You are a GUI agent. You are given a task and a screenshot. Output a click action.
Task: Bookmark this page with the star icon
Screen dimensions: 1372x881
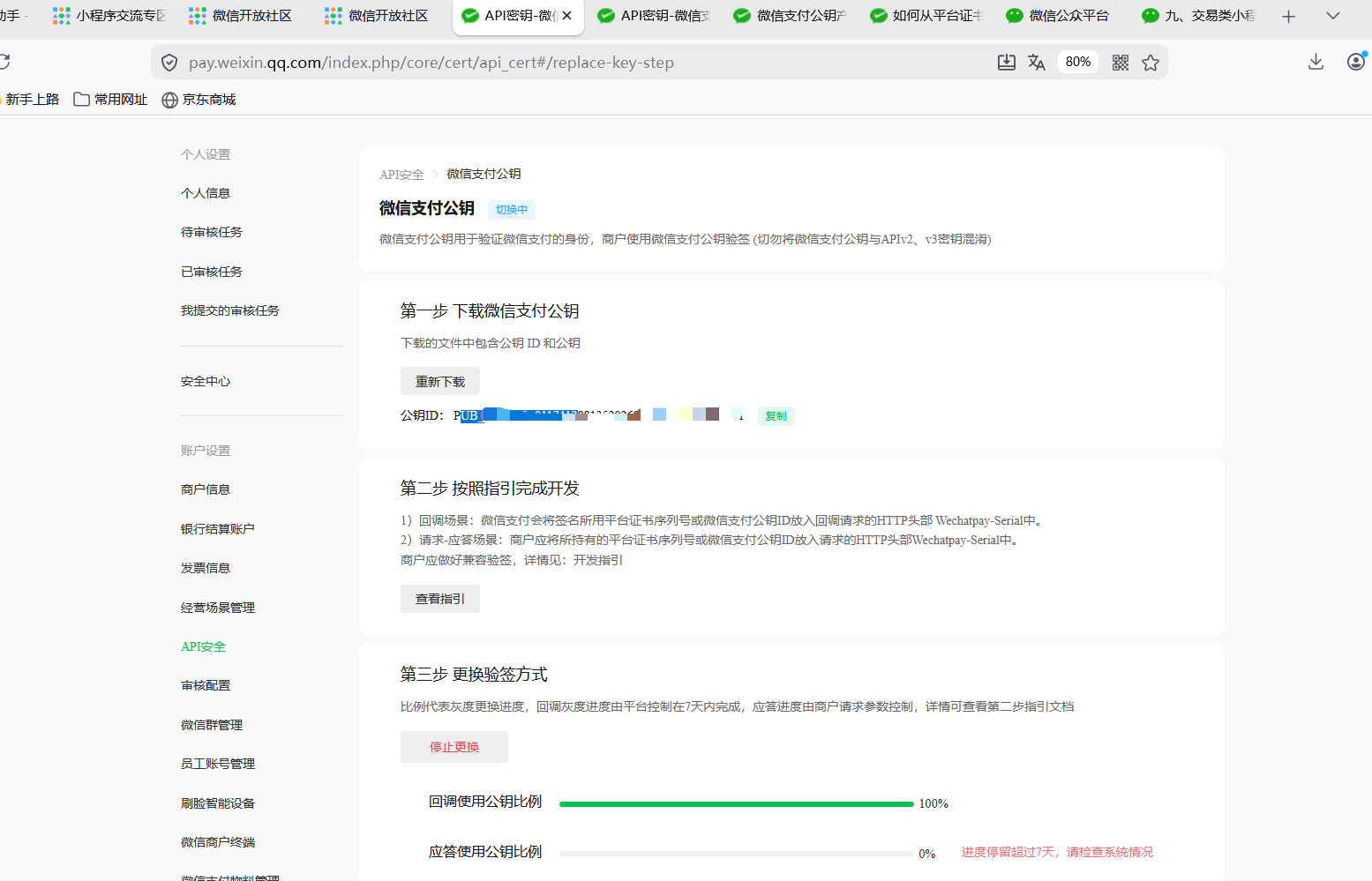click(1150, 63)
